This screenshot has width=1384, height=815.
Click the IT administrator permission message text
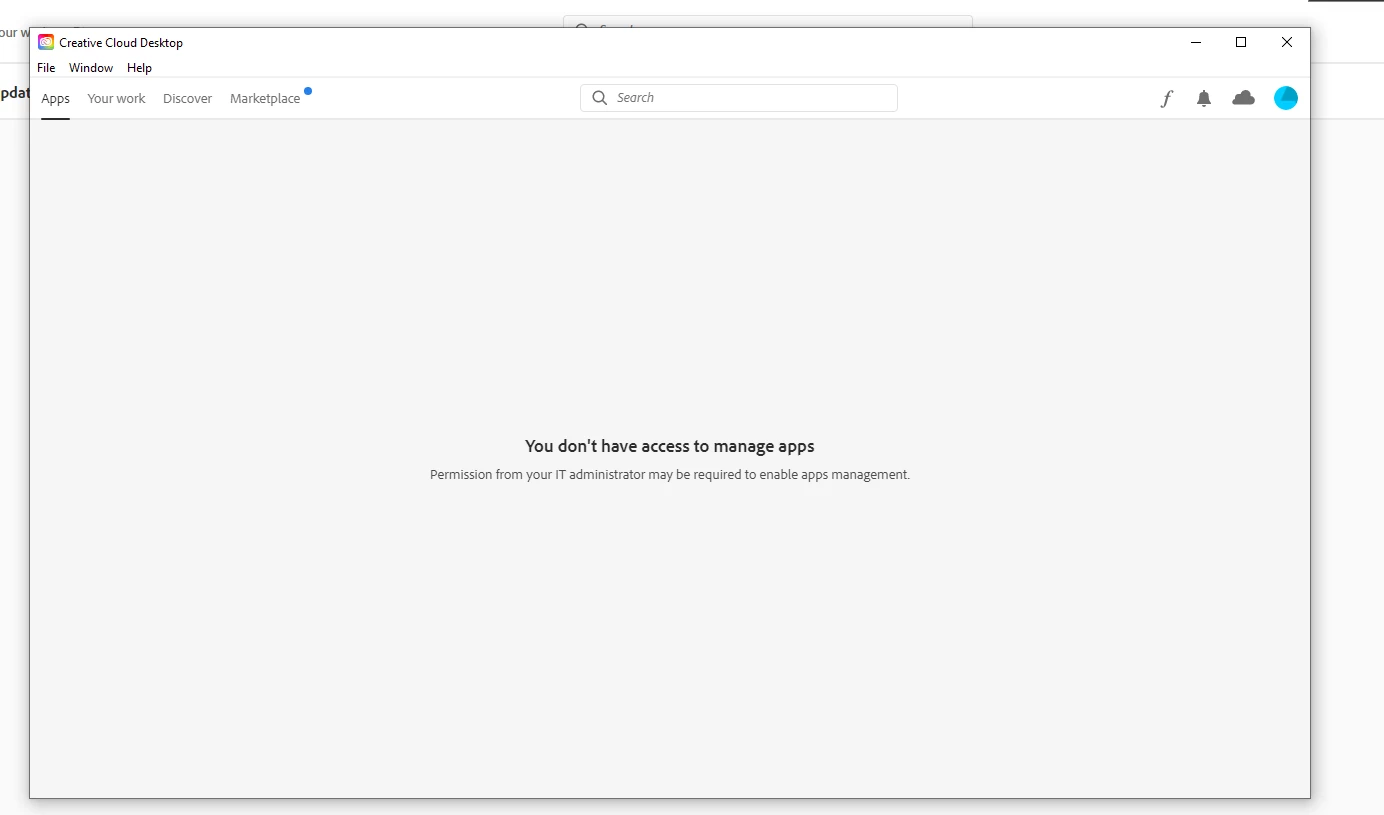(x=670, y=475)
